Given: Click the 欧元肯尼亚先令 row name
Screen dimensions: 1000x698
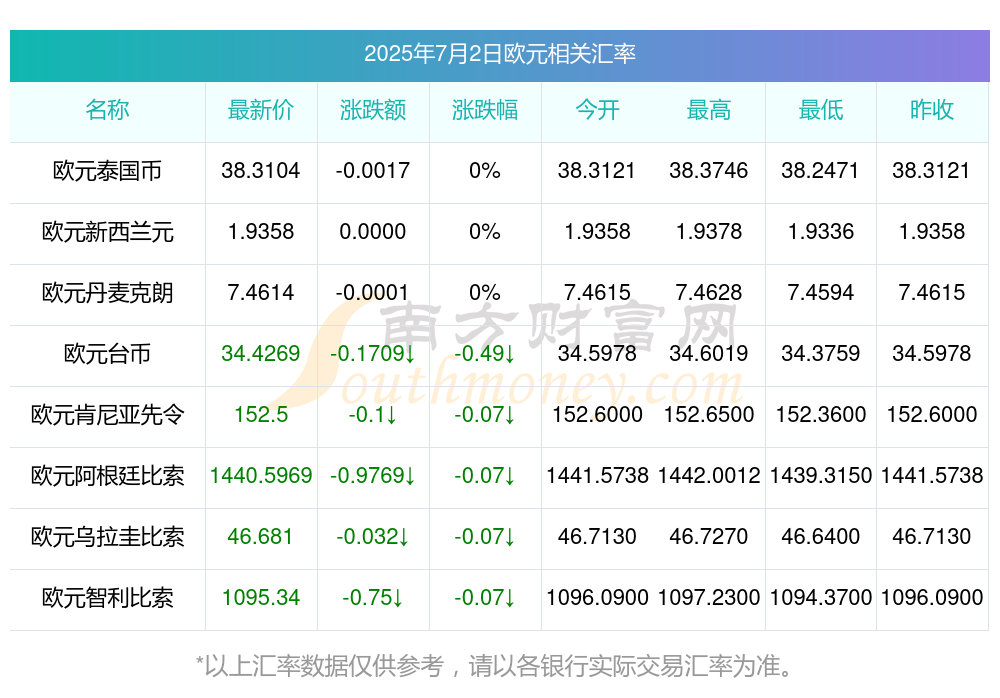Looking at the screenshot, I should point(107,415).
